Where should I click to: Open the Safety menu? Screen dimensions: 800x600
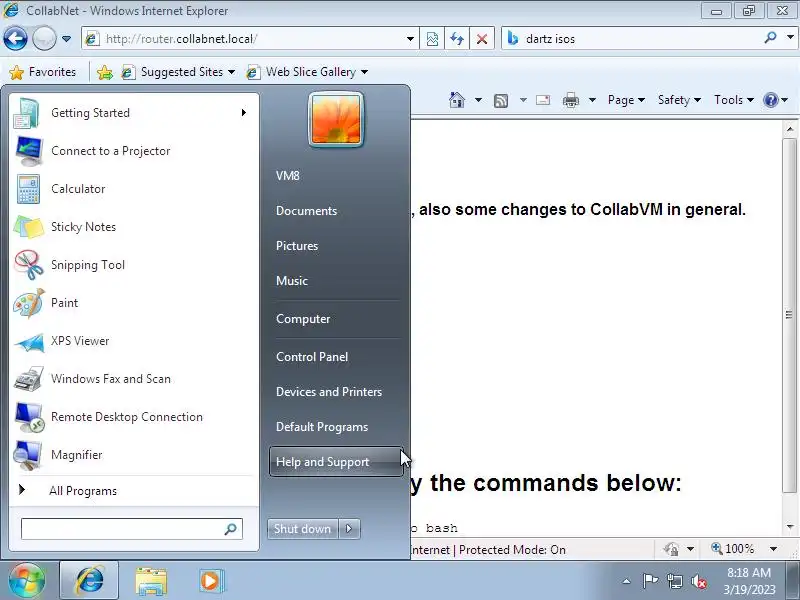click(679, 100)
